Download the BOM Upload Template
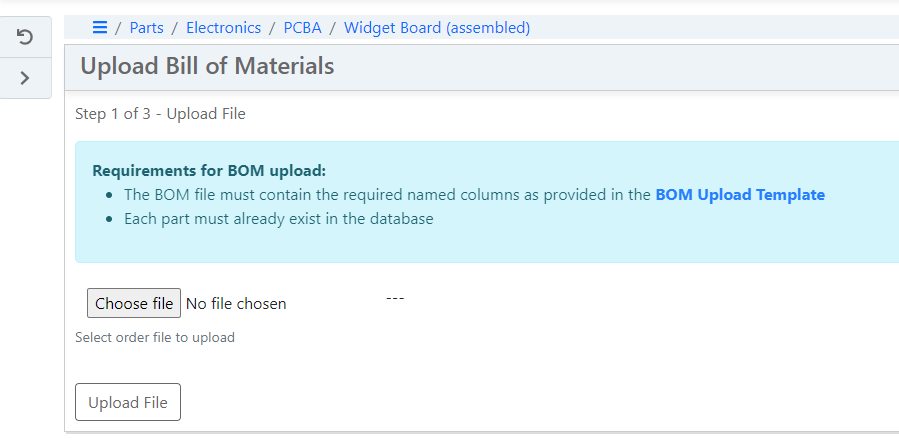Screen dimensions: 899x442 [x=739, y=195]
